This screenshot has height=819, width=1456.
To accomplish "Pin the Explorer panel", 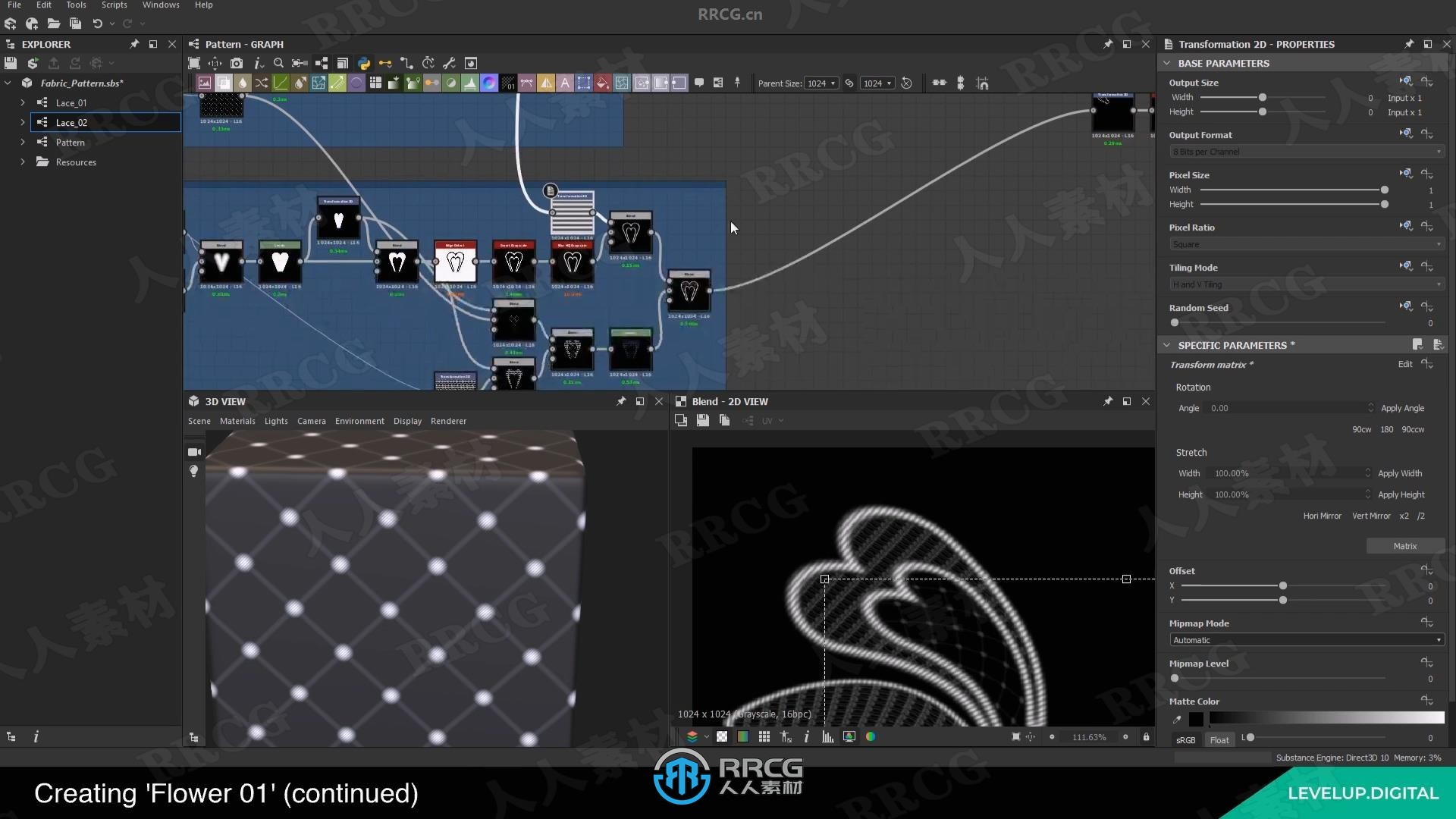I will 134,44.
